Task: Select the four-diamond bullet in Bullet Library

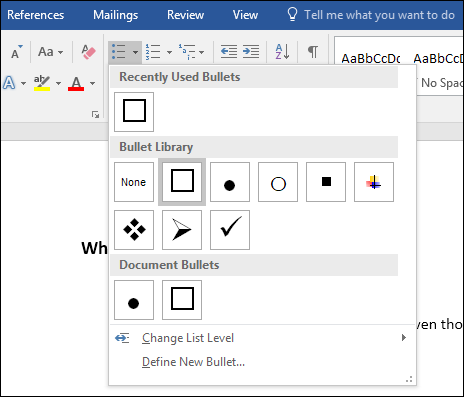Action: pyautogui.click(x=134, y=230)
